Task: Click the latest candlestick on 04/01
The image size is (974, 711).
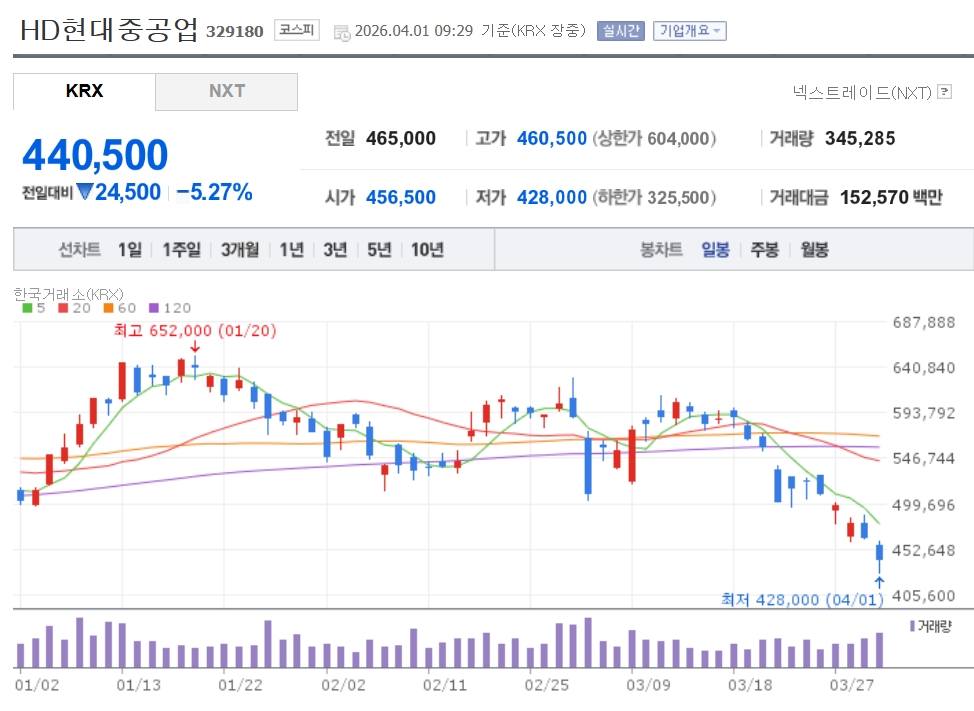Action: pos(879,552)
